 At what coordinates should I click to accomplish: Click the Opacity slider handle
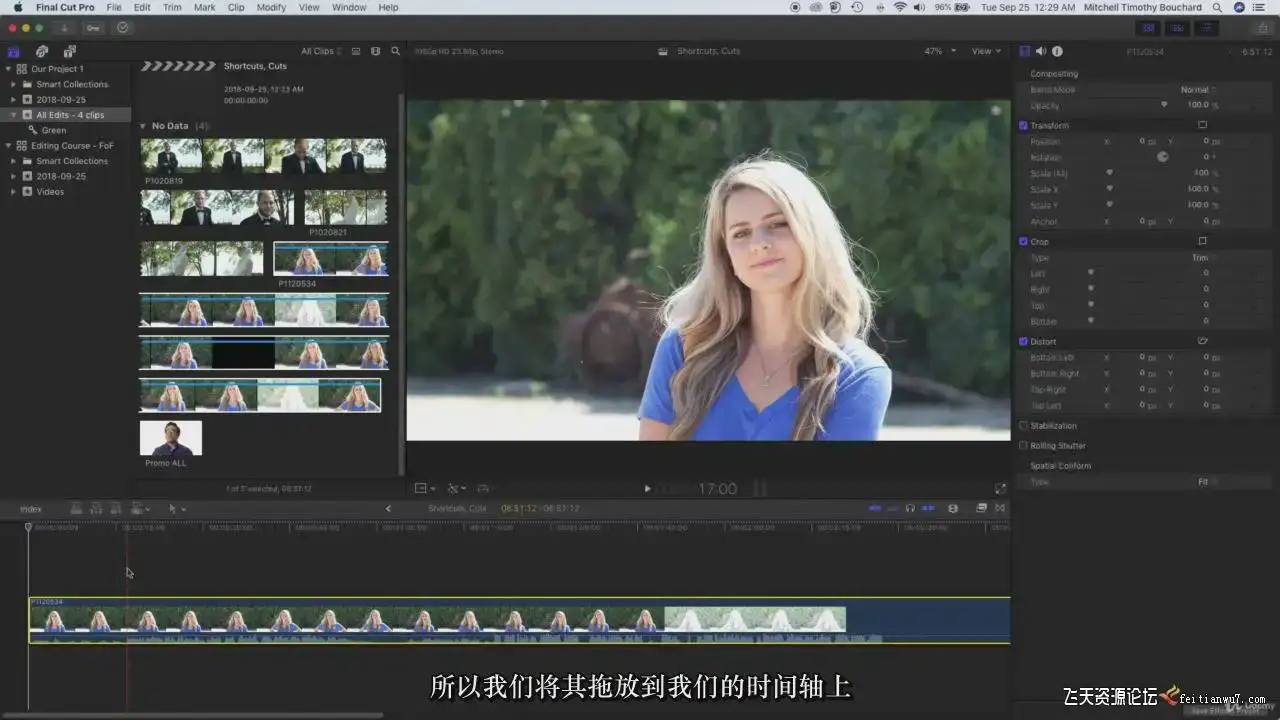click(1164, 104)
